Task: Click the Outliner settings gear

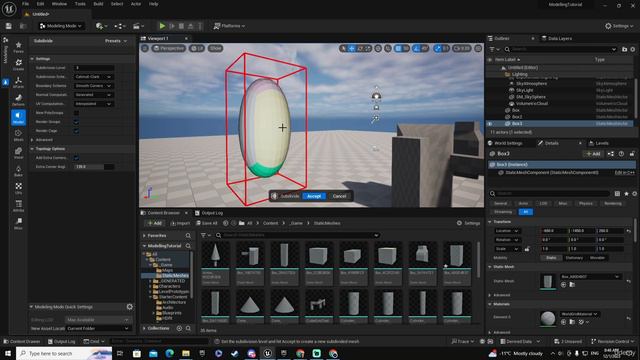Action: coord(633,49)
